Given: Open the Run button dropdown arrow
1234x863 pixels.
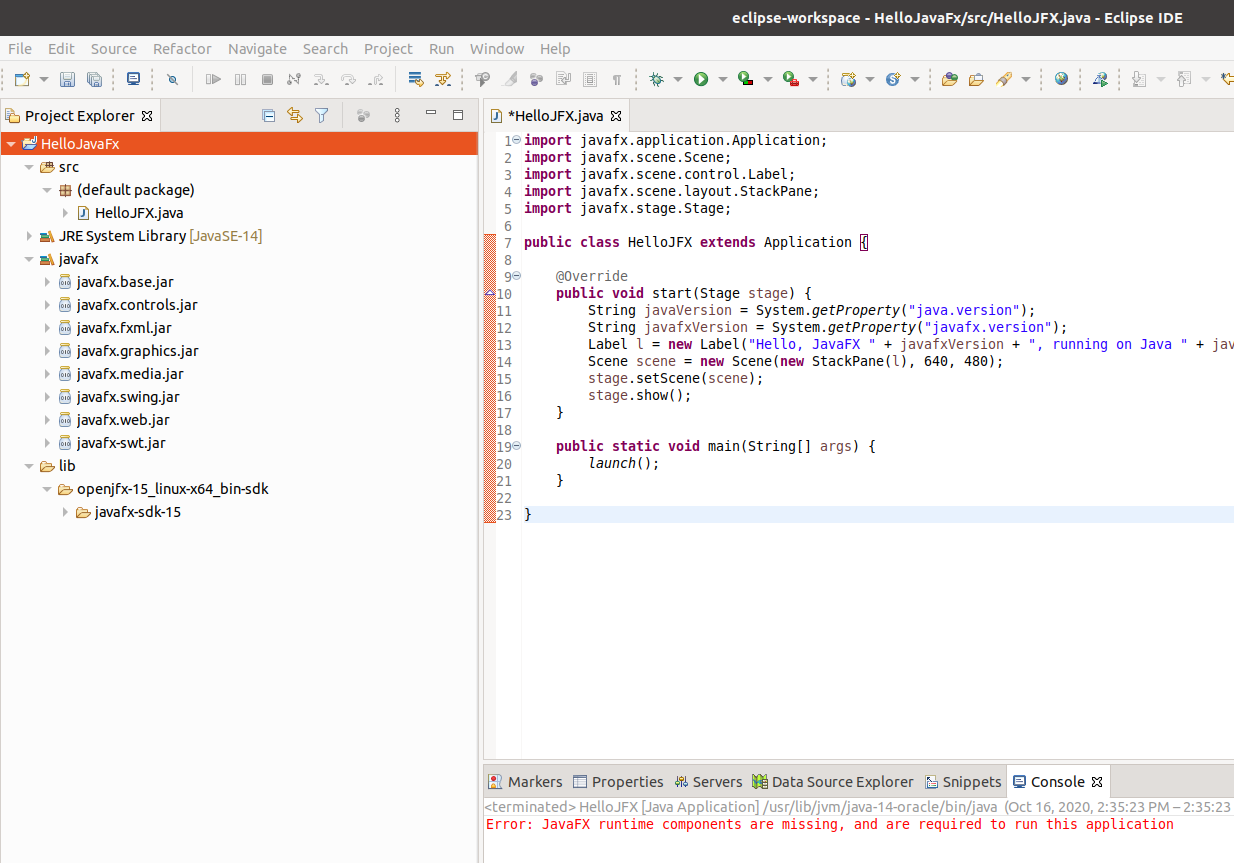Looking at the screenshot, I should (722, 79).
